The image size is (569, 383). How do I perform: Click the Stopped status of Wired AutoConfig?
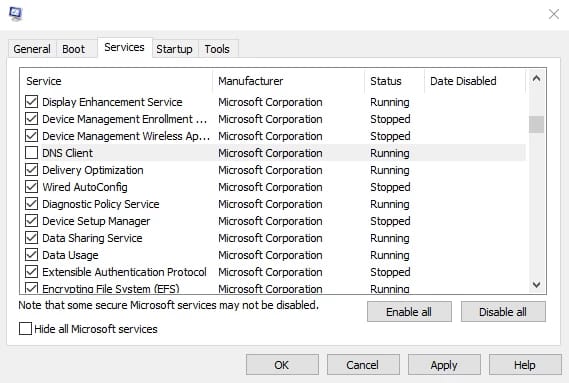(x=390, y=187)
